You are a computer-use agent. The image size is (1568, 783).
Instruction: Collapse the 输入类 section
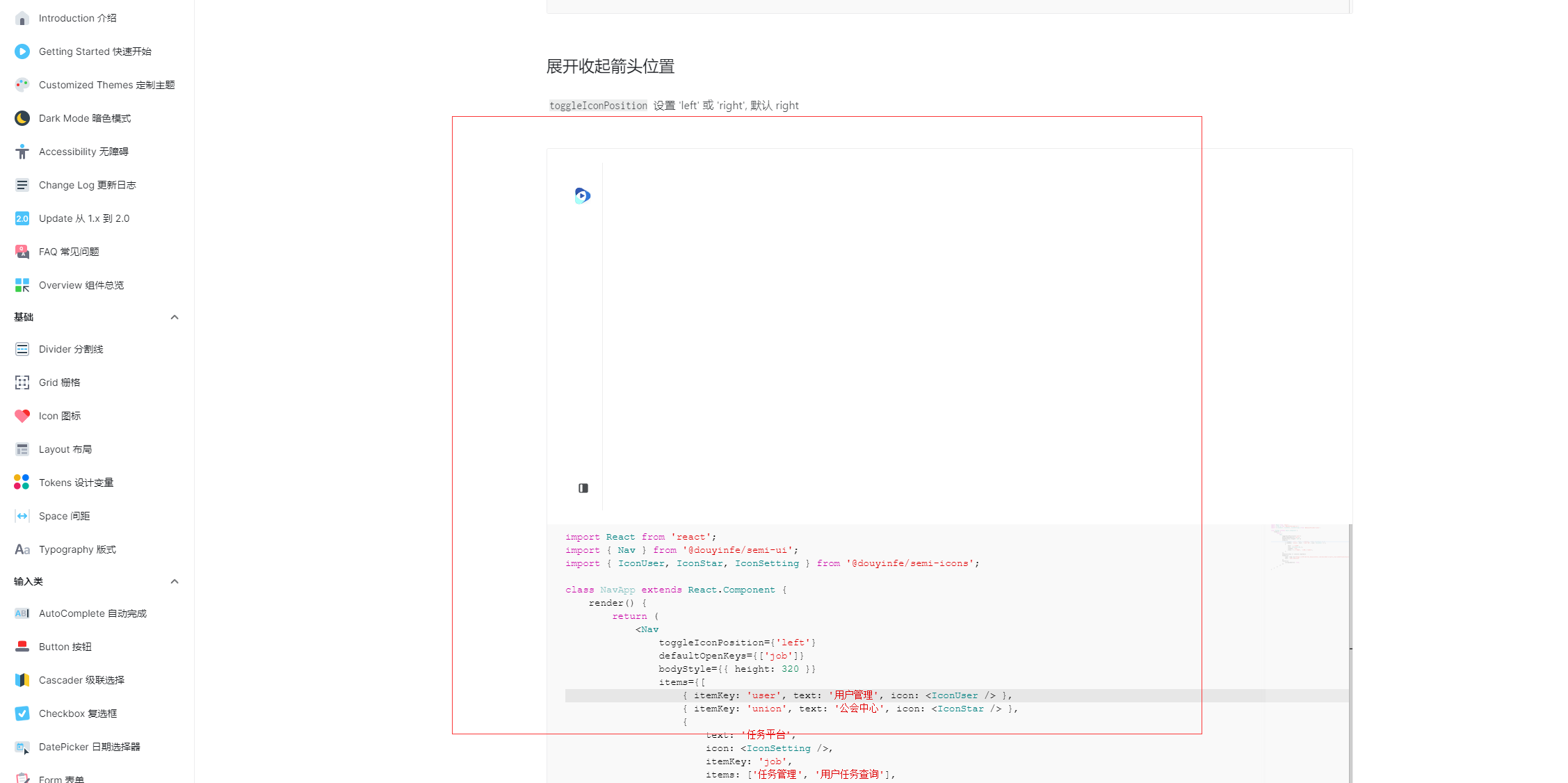click(175, 582)
